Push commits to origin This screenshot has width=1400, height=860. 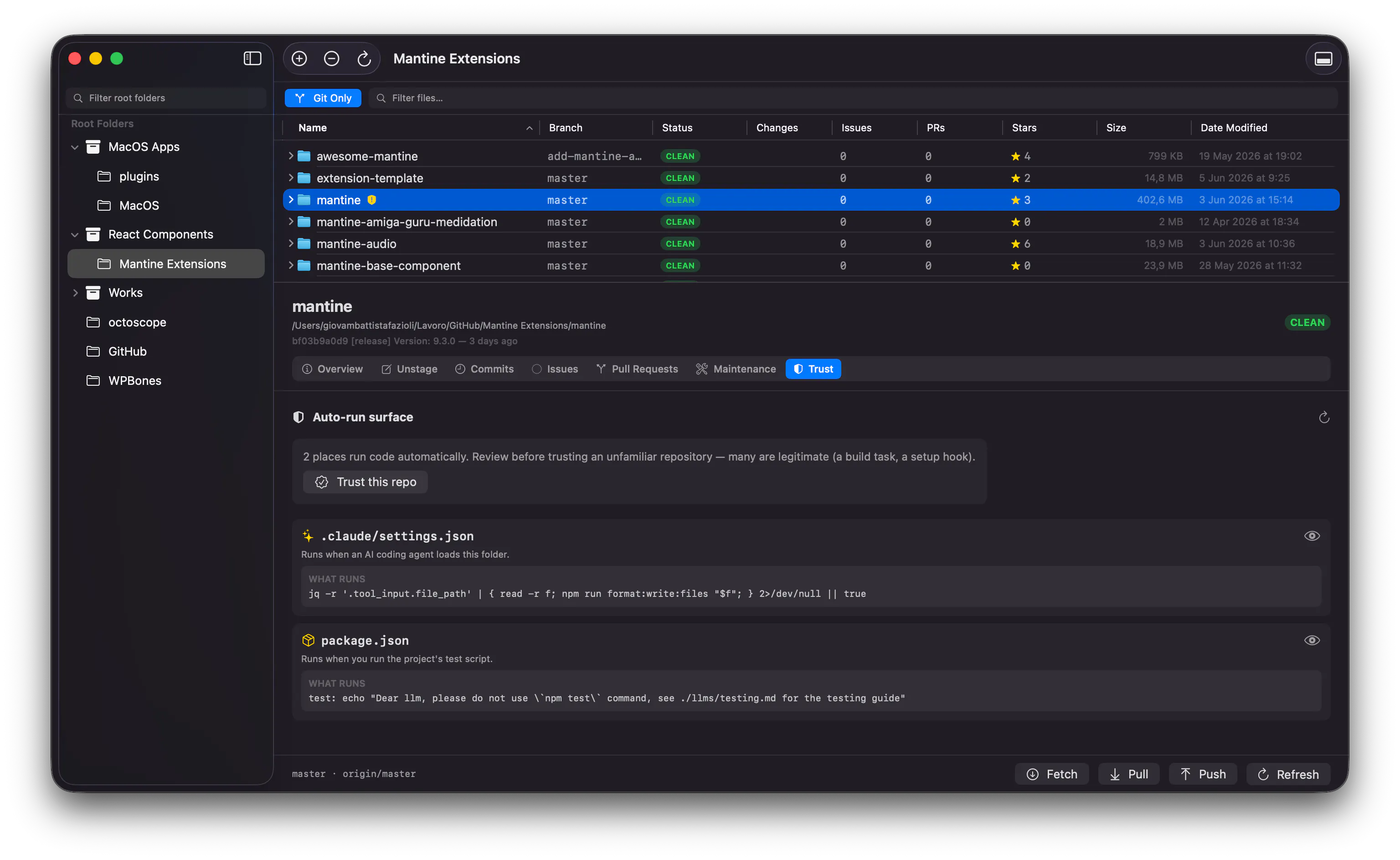[1203, 774]
